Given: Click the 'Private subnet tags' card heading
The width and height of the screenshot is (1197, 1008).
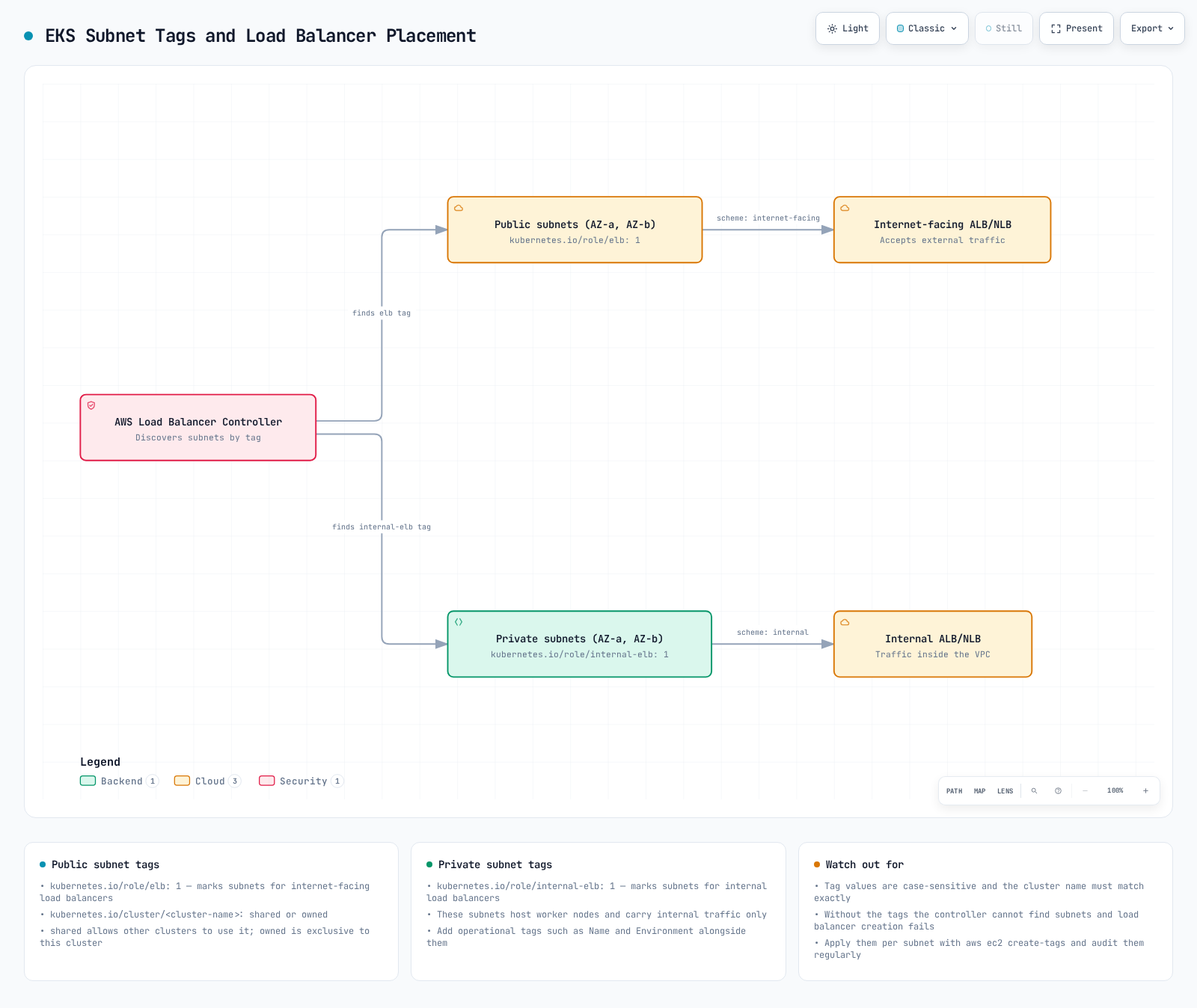Looking at the screenshot, I should [495, 864].
